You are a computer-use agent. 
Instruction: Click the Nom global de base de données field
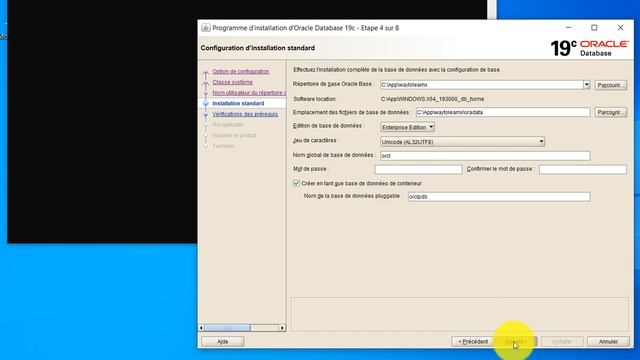(485, 156)
